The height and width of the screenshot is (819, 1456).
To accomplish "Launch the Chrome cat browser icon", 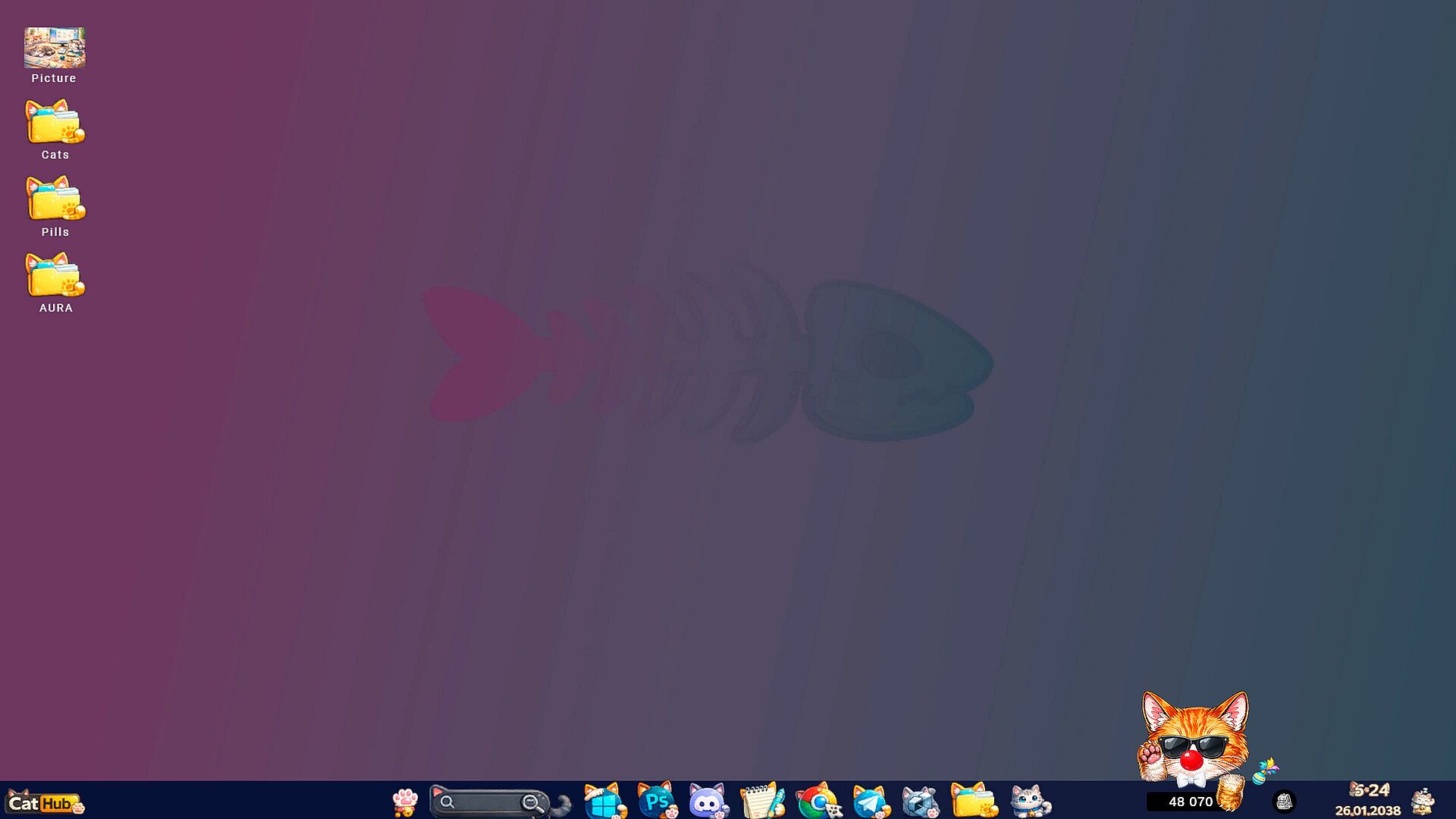I will (817, 802).
